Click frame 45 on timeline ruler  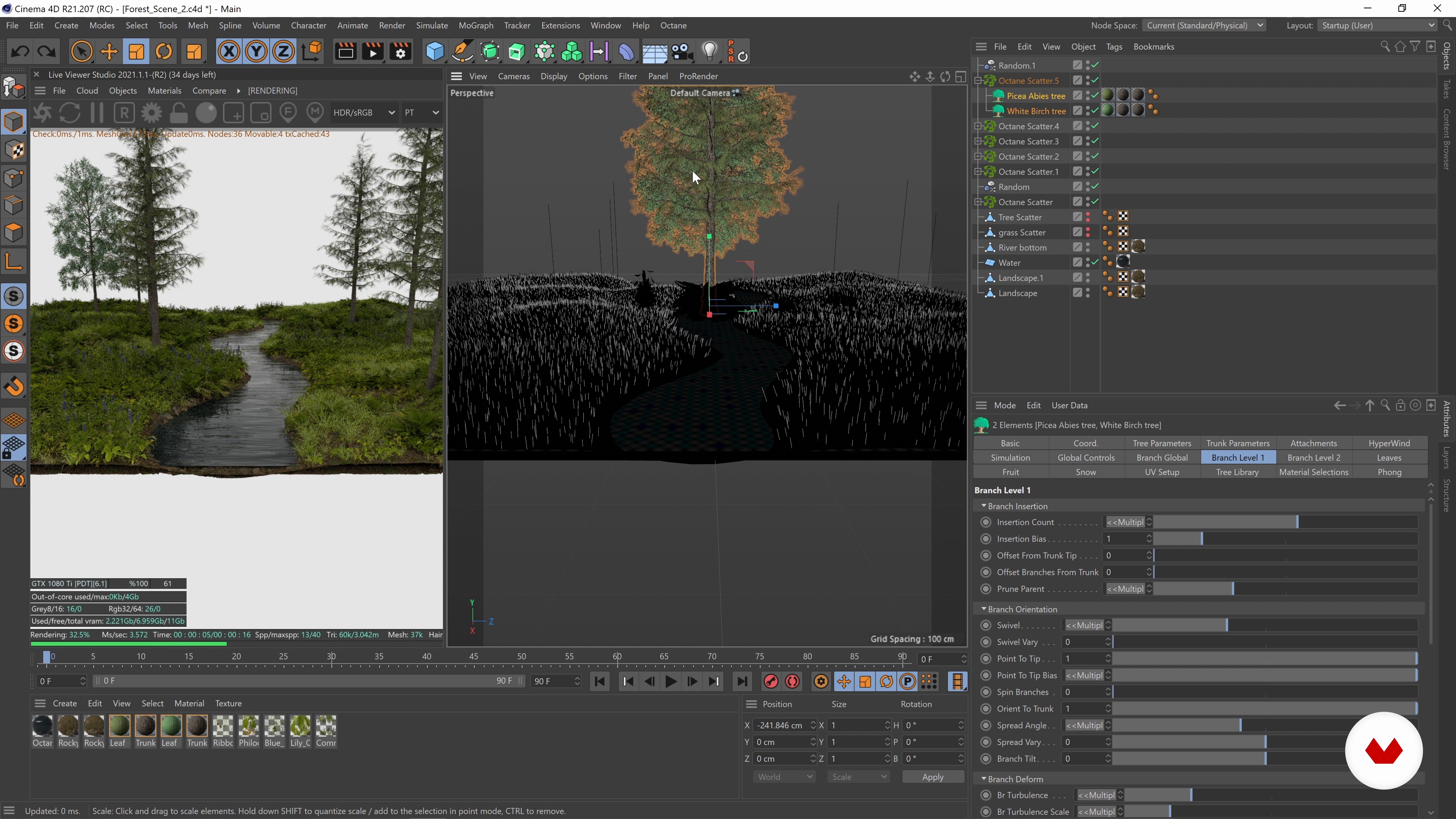(x=474, y=657)
